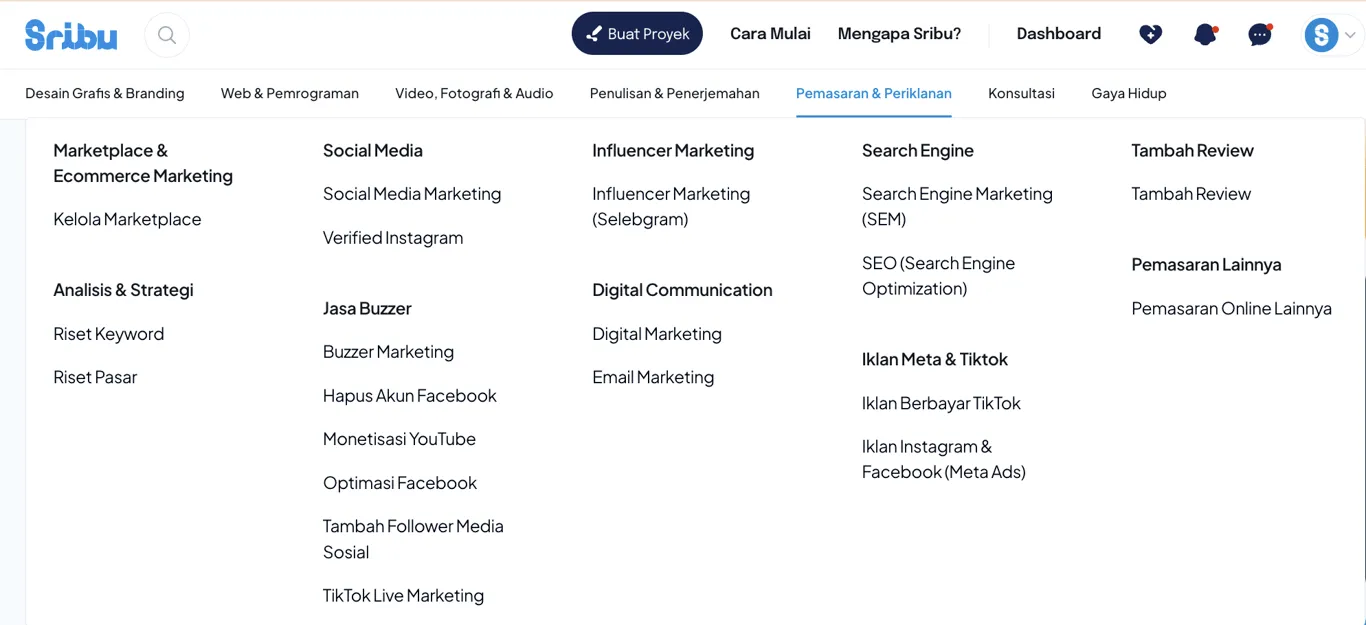The image size is (1366, 625).
Task: Select Social Media Marketing service
Action: (x=412, y=194)
